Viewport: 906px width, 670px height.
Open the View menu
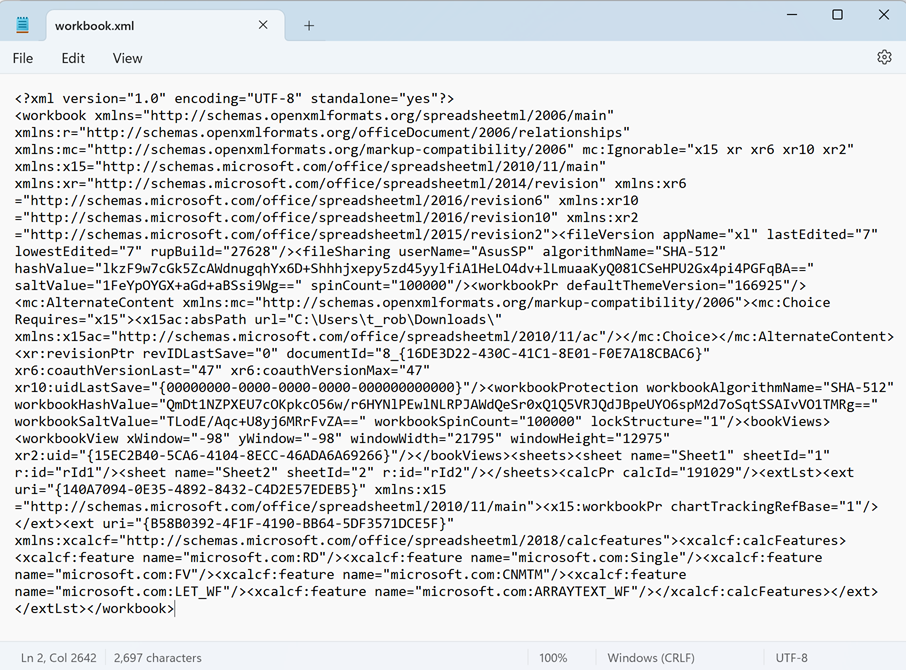tap(127, 58)
